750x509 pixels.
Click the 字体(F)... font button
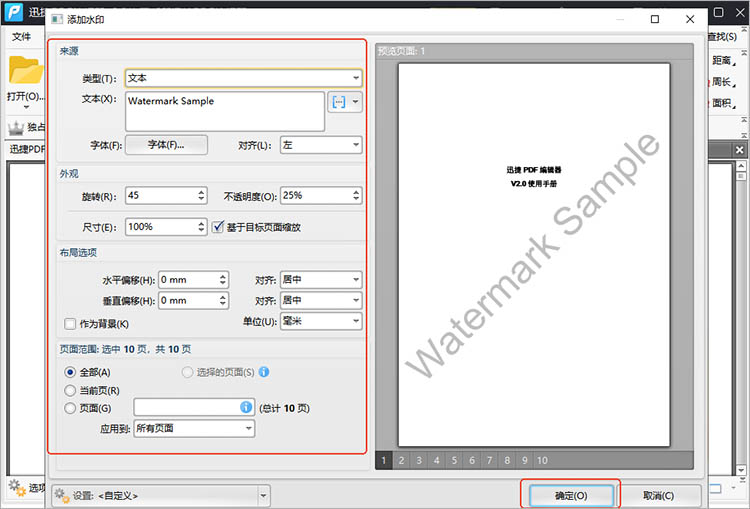[x=166, y=145]
